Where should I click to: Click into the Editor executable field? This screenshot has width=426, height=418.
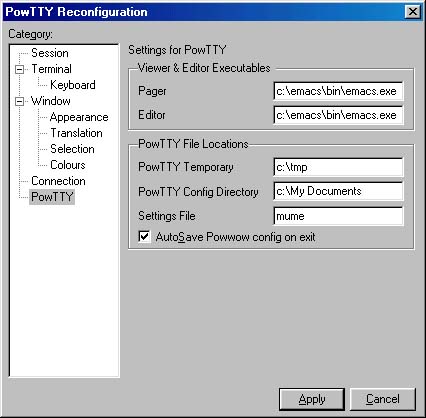click(338, 115)
